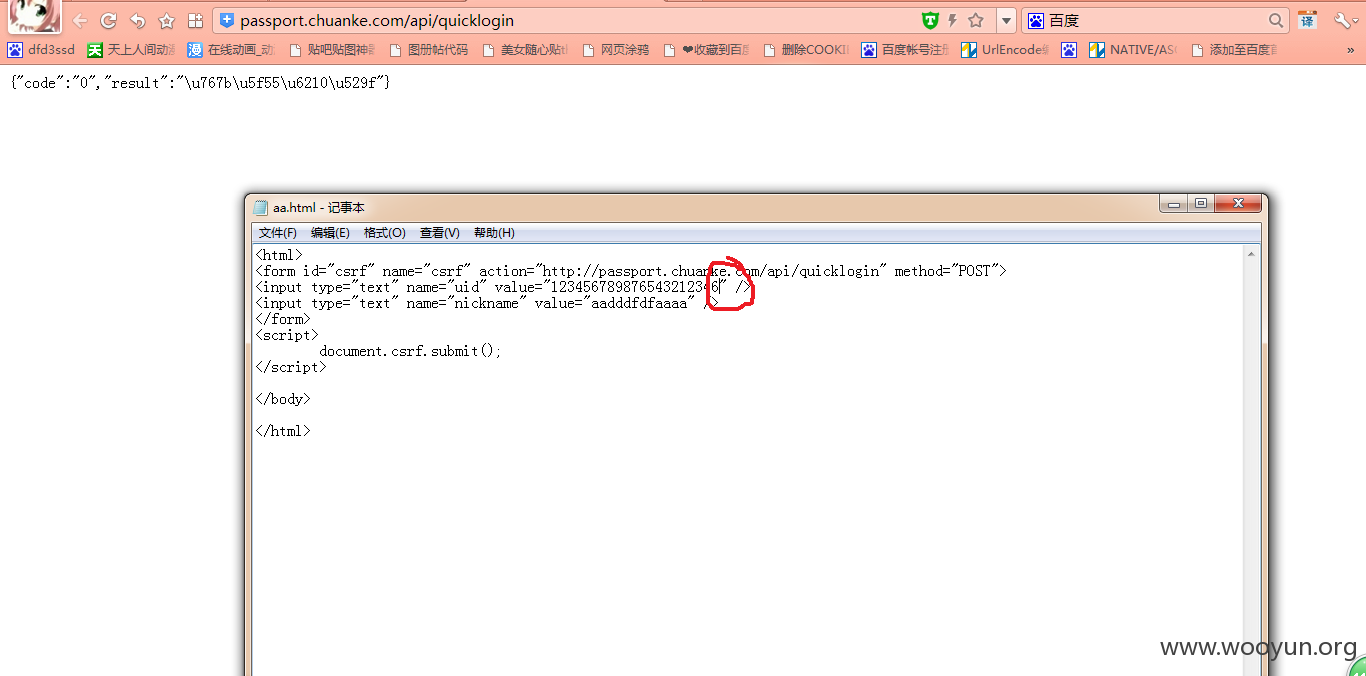This screenshot has height=676, width=1366.
Task: Click the form id="csrf" line
Action: pos(631,271)
